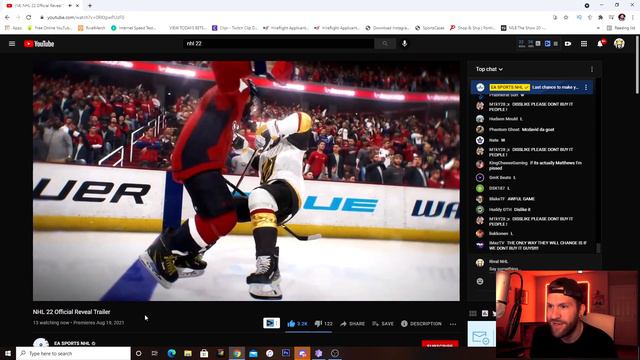Open the emoji picker in live chat
640x360 pixels.
pyautogui.click(x=480, y=281)
